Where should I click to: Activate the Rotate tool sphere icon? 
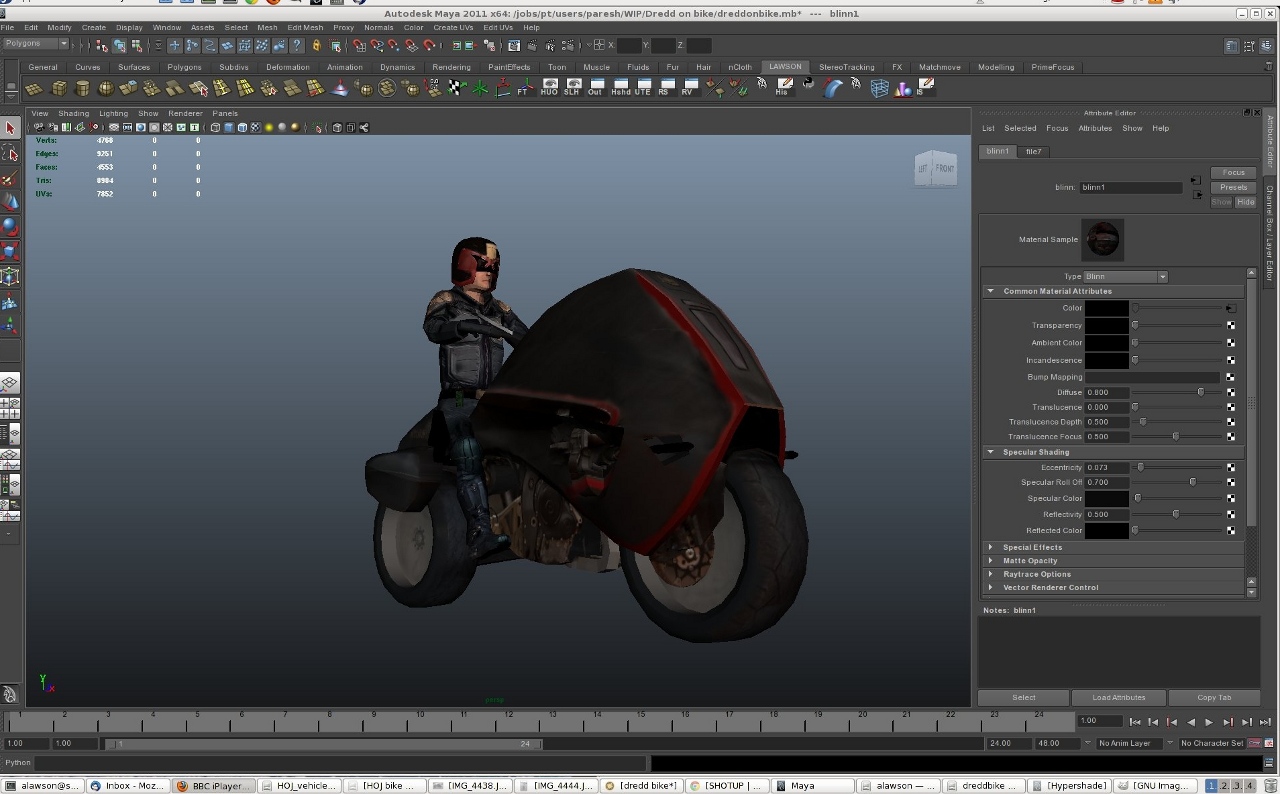[x=10, y=227]
